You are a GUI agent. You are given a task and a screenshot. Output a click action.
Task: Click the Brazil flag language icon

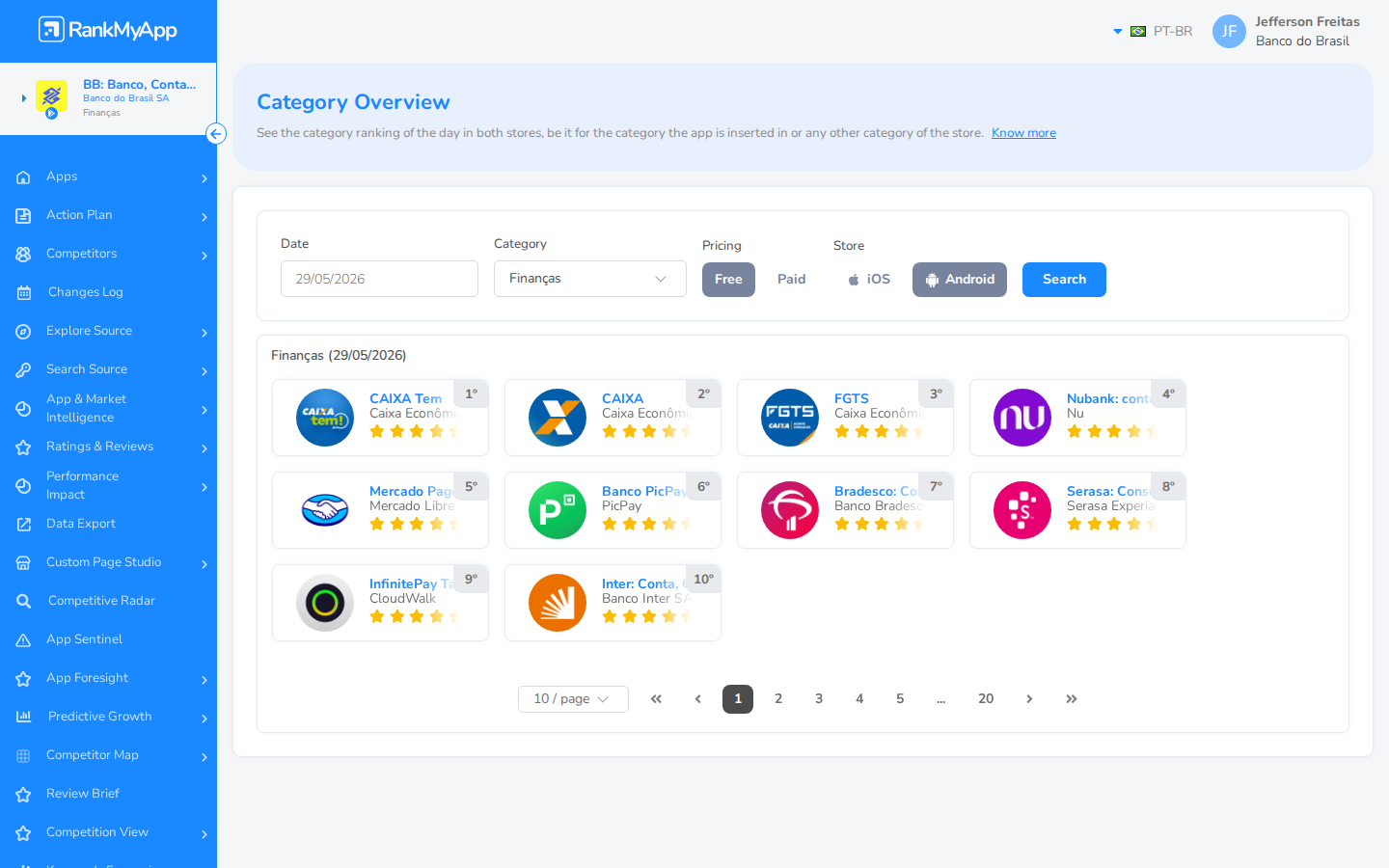click(1138, 32)
